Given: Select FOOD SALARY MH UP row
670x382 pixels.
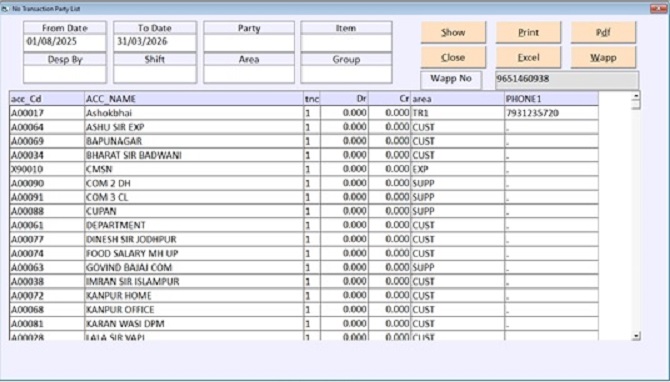Looking at the screenshot, I should tap(304, 253).
